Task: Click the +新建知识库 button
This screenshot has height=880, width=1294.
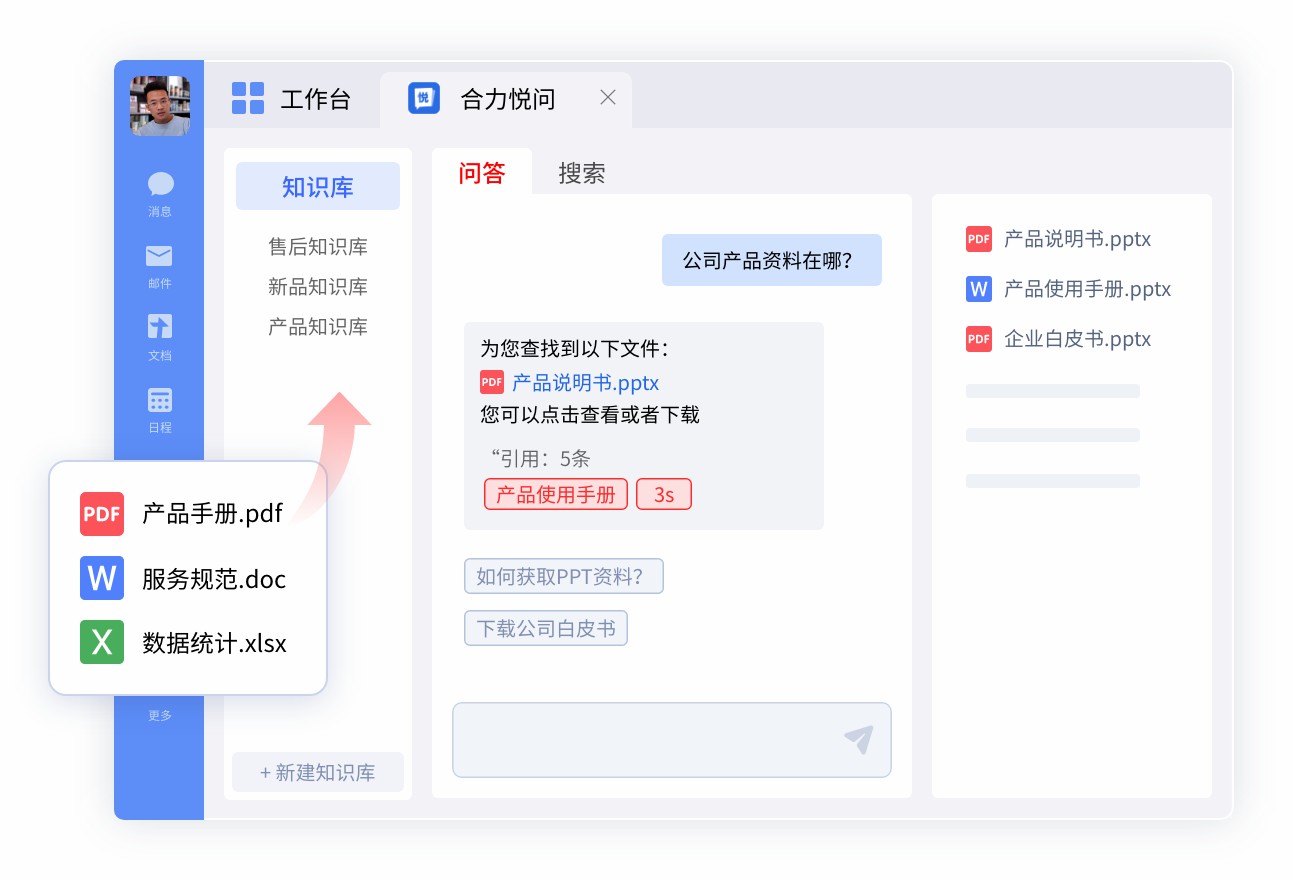Action: (x=317, y=772)
